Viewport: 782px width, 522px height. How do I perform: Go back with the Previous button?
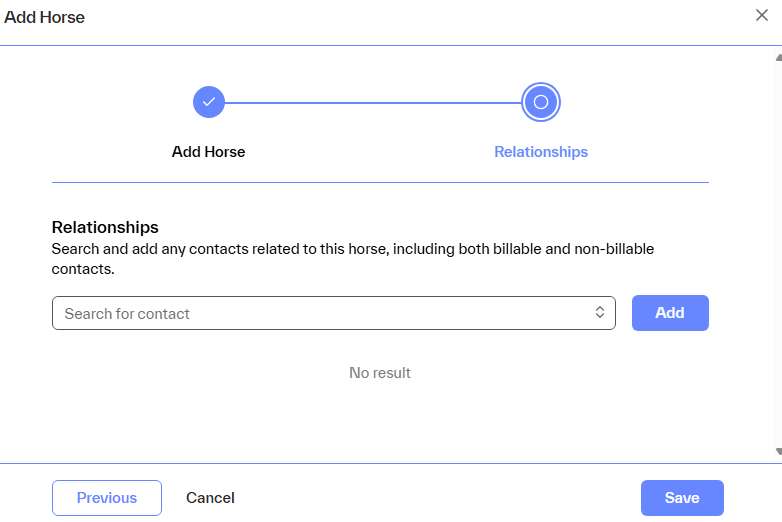pos(107,498)
